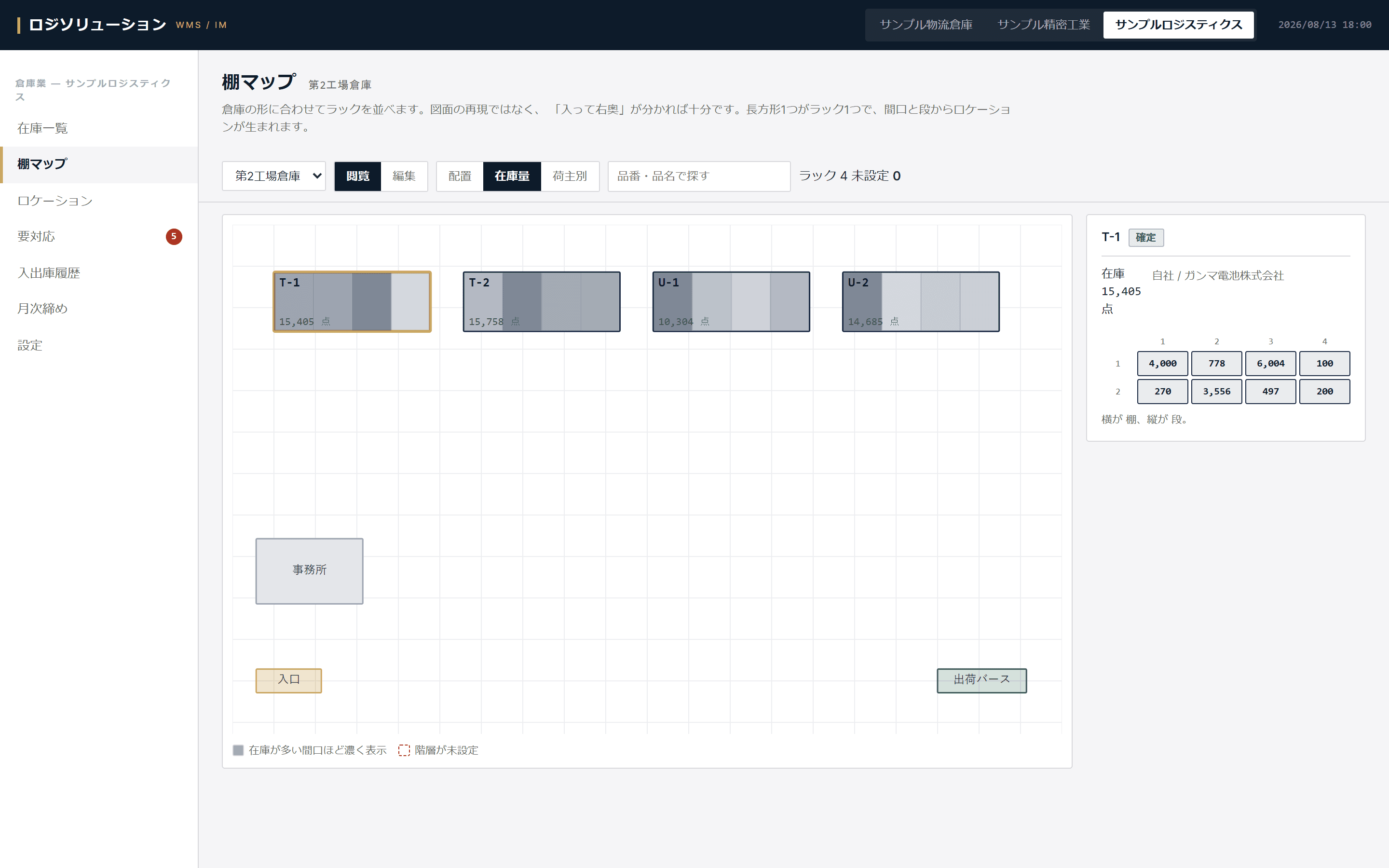The height and width of the screenshot is (868, 1389).
Task: Open 在庫一覧 in the sidebar
Action: pos(99,128)
